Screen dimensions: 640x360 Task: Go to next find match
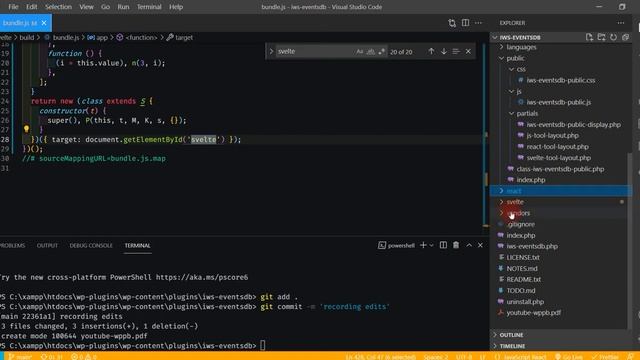[444, 51]
